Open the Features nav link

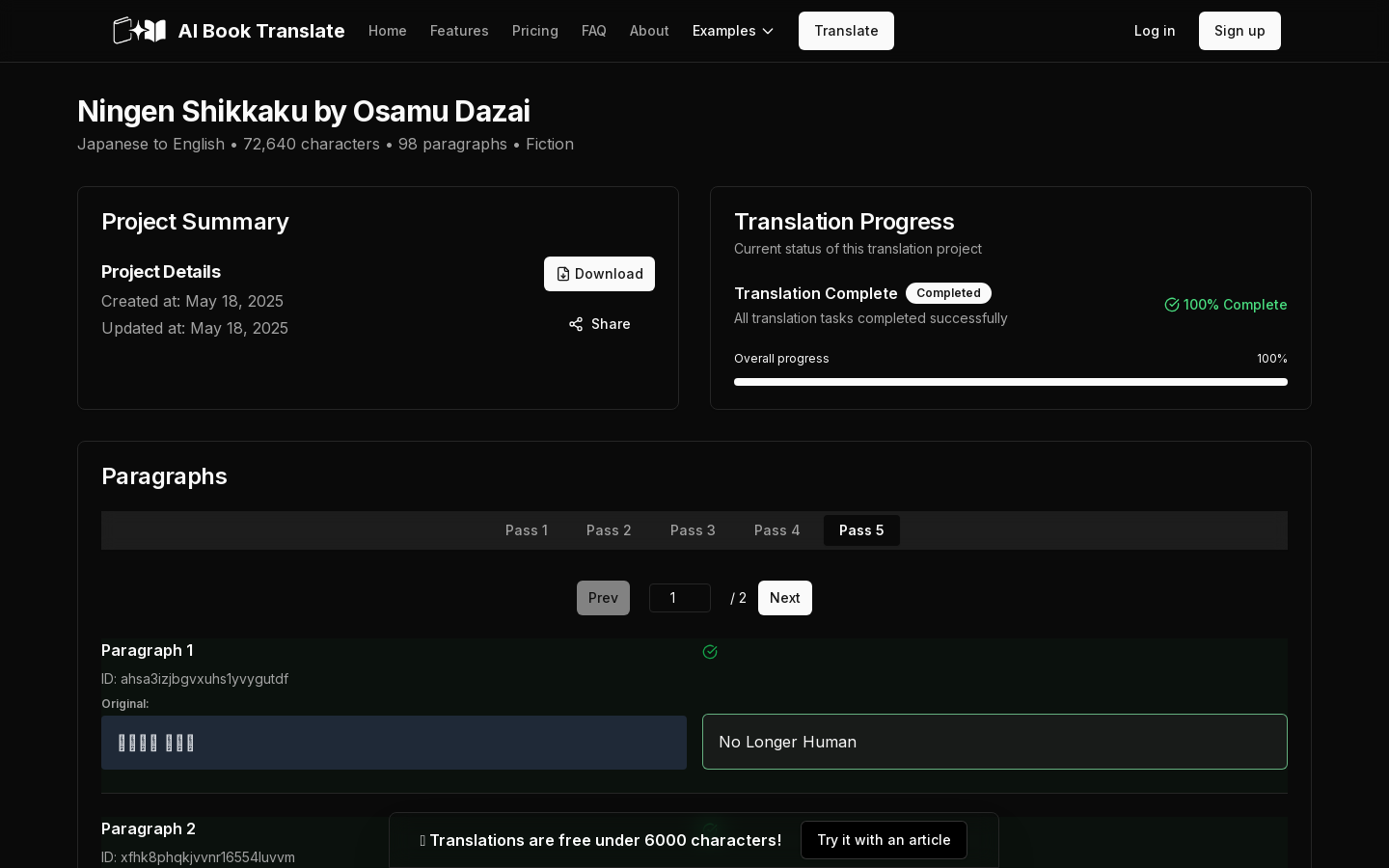459,31
